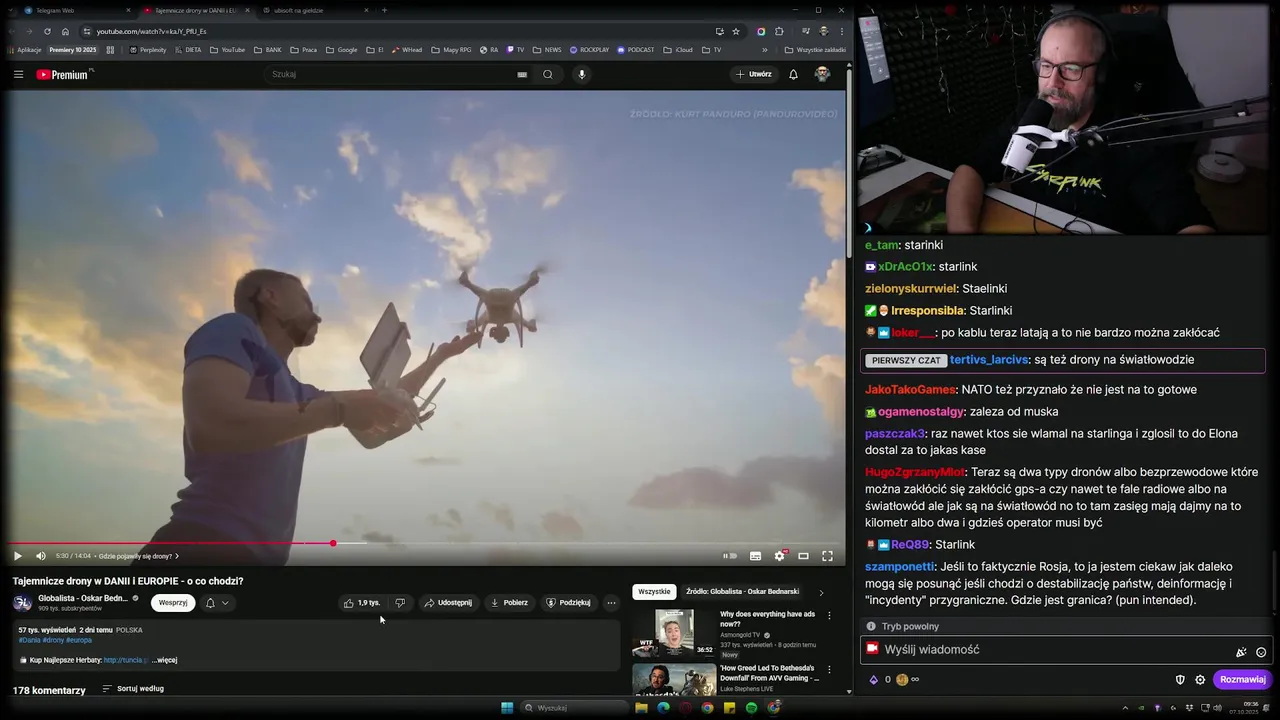Switch to 'ubisoft na giełdzie' tab
Screen dimensions: 1280x720
(316, 10)
